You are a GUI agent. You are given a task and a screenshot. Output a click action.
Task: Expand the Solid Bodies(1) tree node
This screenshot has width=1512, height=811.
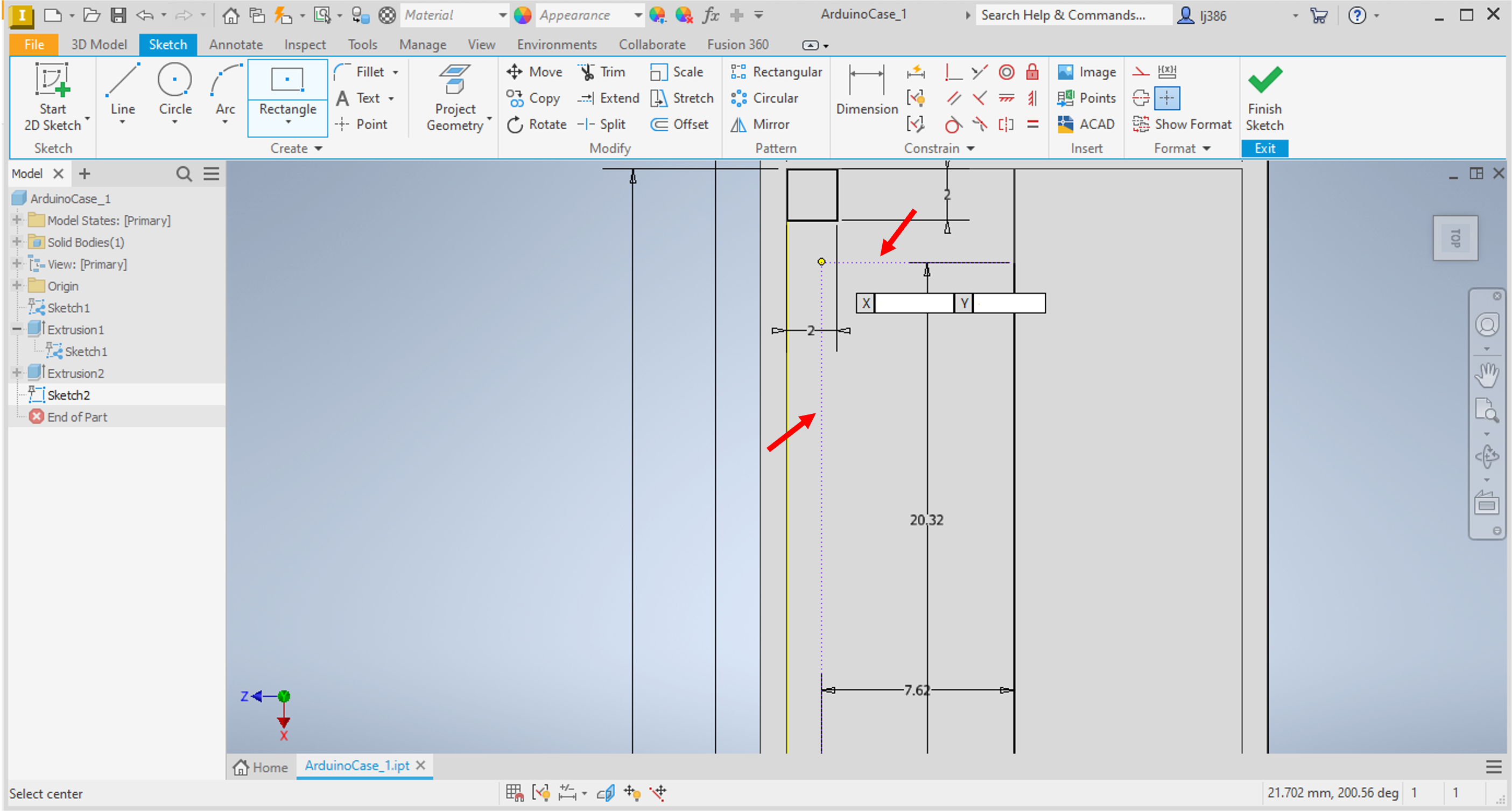click(17, 242)
